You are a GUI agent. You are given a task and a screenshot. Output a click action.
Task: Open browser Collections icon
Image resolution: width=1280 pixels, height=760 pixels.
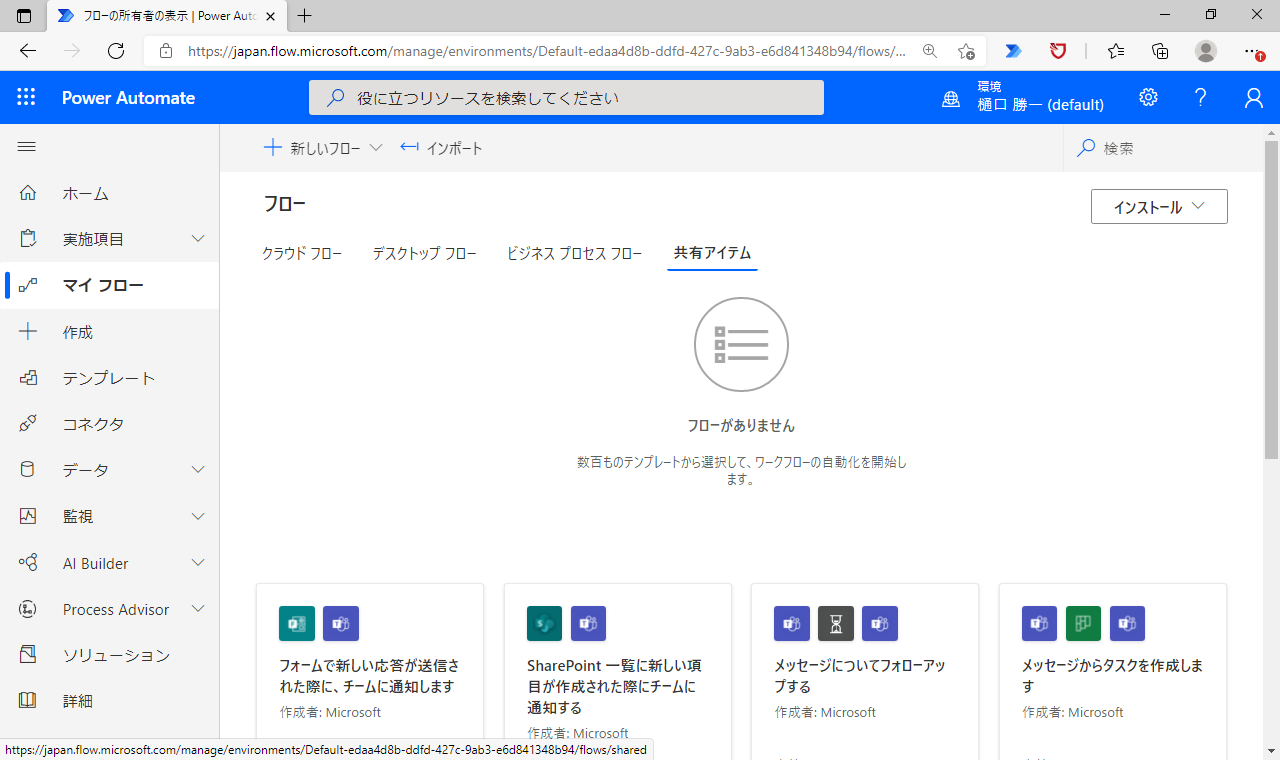point(1160,51)
